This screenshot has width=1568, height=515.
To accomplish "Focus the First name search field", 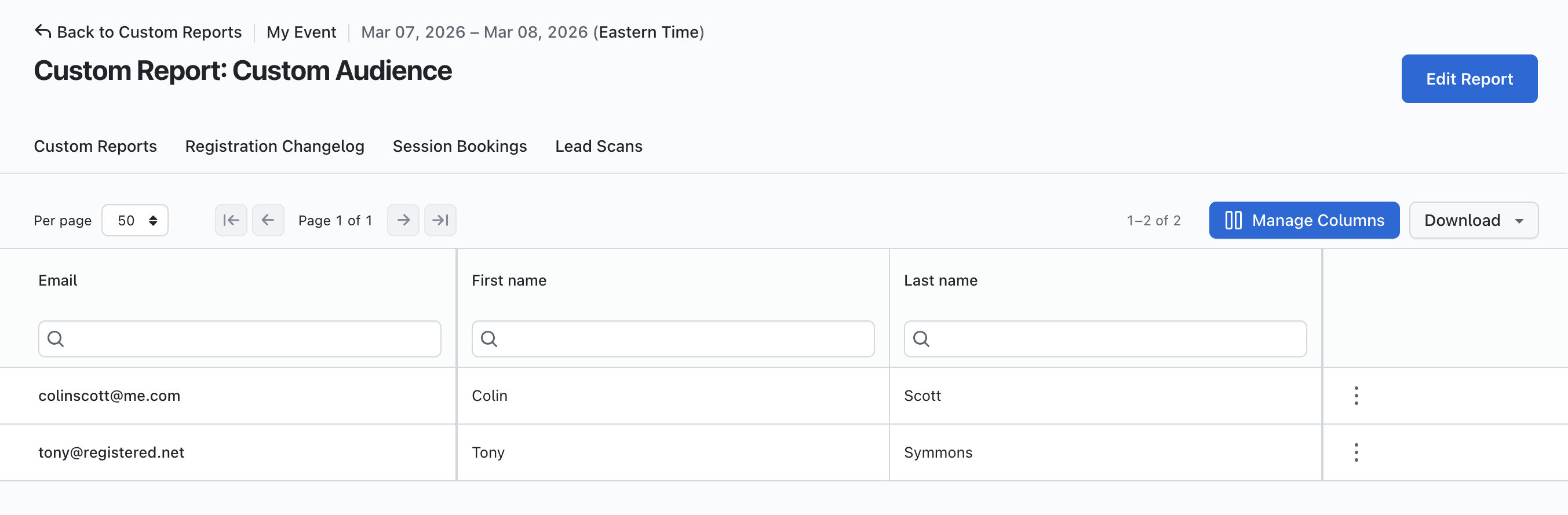I will click(682, 338).
